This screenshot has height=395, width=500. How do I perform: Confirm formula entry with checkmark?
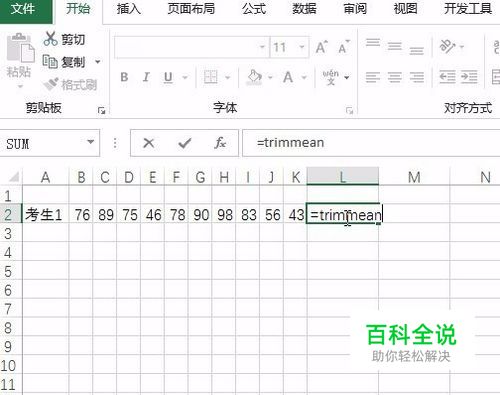click(184, 143)
